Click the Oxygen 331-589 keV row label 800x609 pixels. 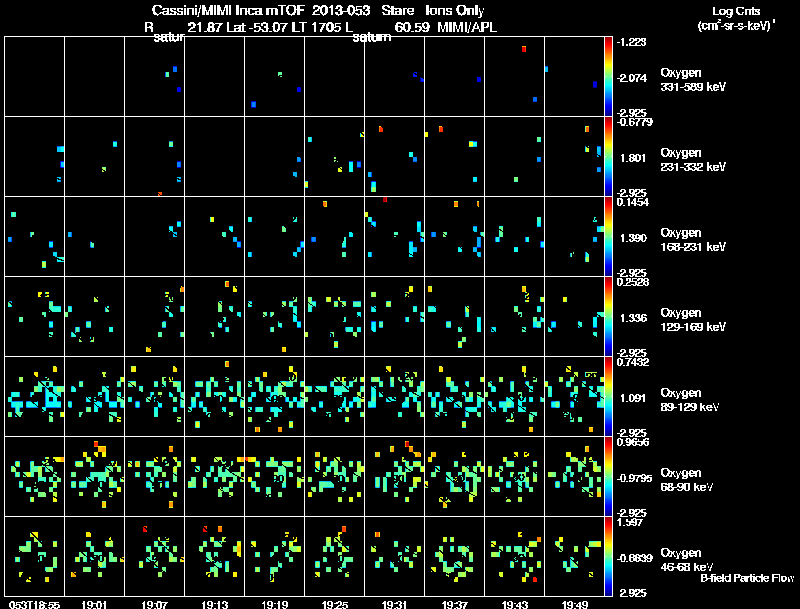tap(693, 80)
